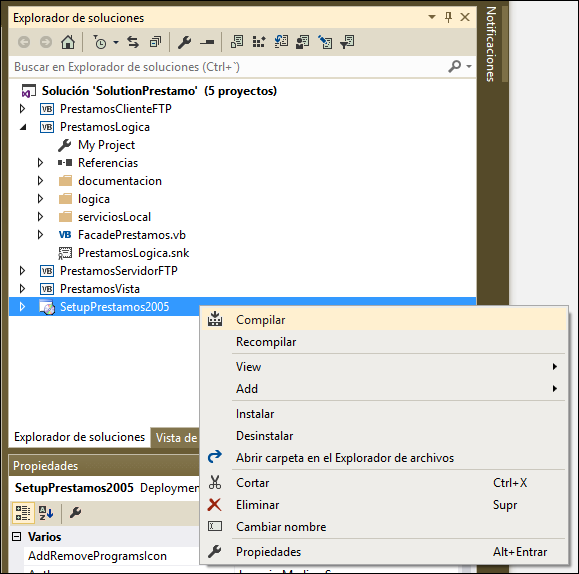Image resolution: width=579 pixels, height=574 pixels.
Task: Expand the Referencias node
Action: coord(40,163)
